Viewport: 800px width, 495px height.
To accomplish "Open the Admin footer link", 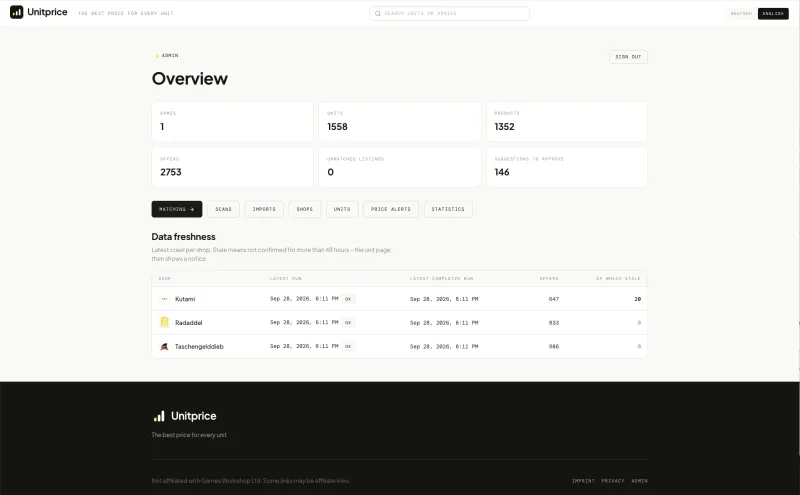I will tap(639, 481).
